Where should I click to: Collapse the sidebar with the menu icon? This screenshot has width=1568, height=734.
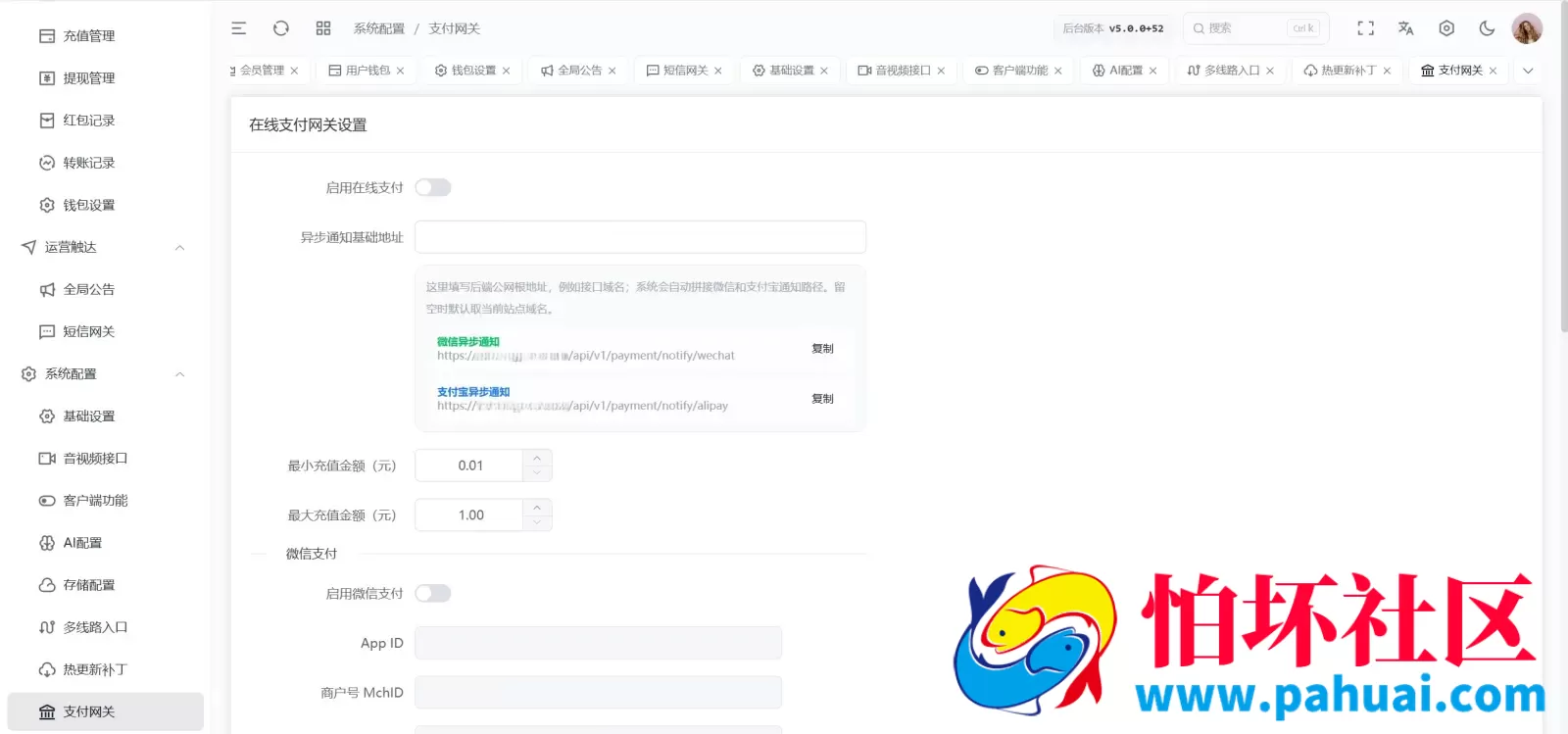238,28
